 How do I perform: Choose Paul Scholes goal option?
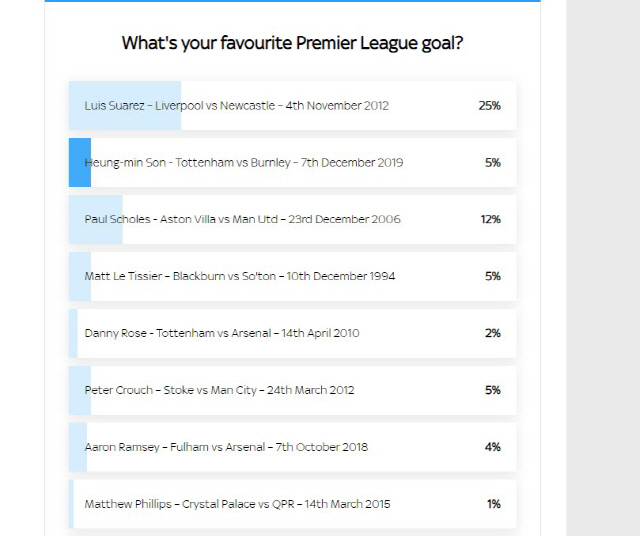pyautogui.click(x=292, y=220)
